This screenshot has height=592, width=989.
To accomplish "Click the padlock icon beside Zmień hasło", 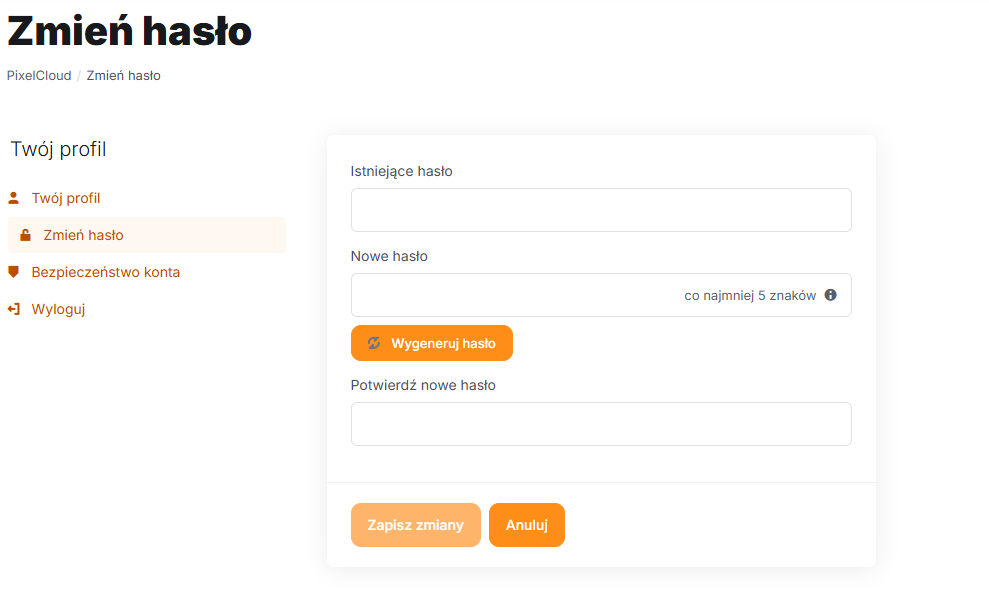I will tap(26, 235).
